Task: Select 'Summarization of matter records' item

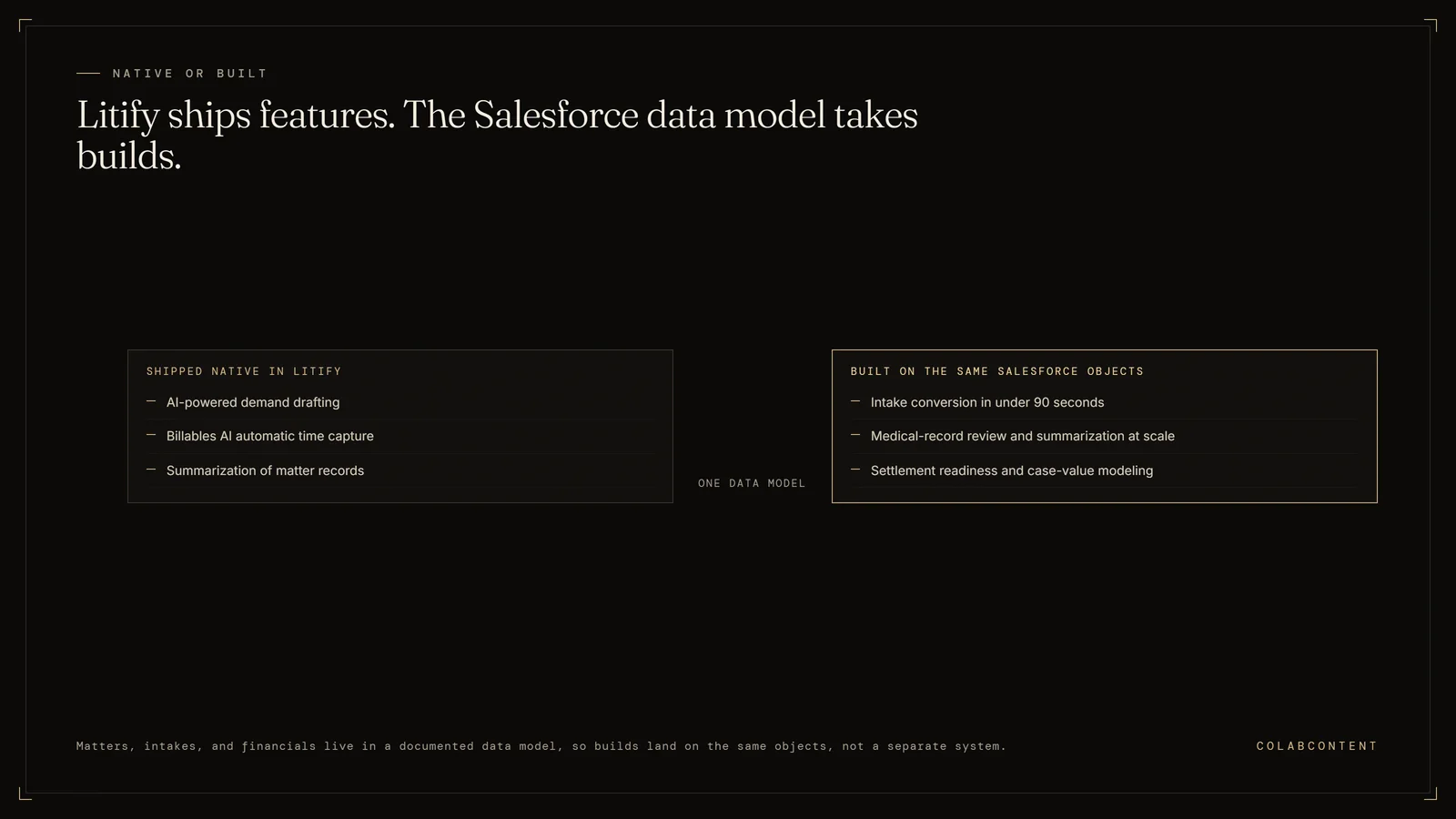Action: coord(265,470)
